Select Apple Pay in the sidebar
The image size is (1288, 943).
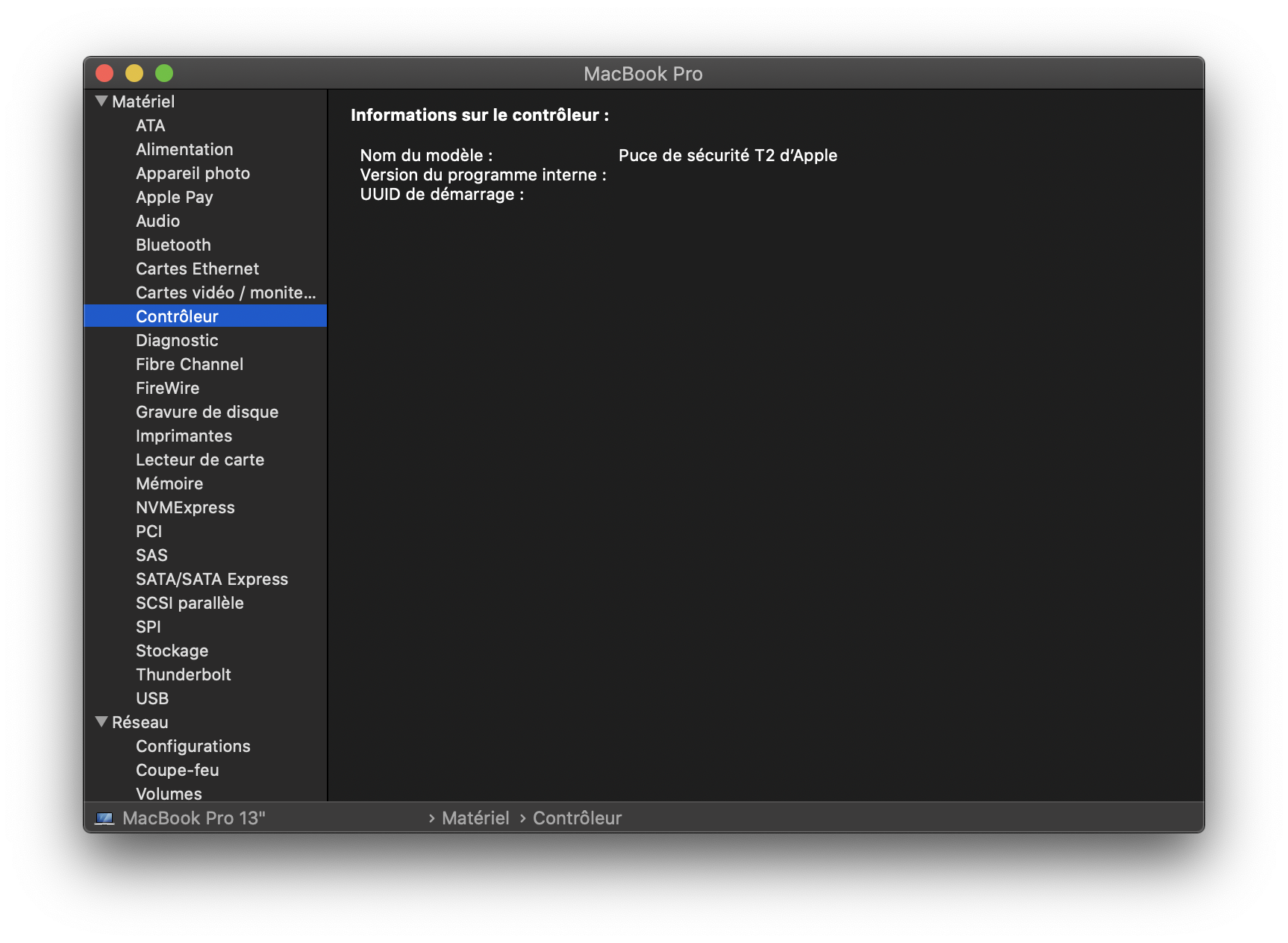coord(174,197)
